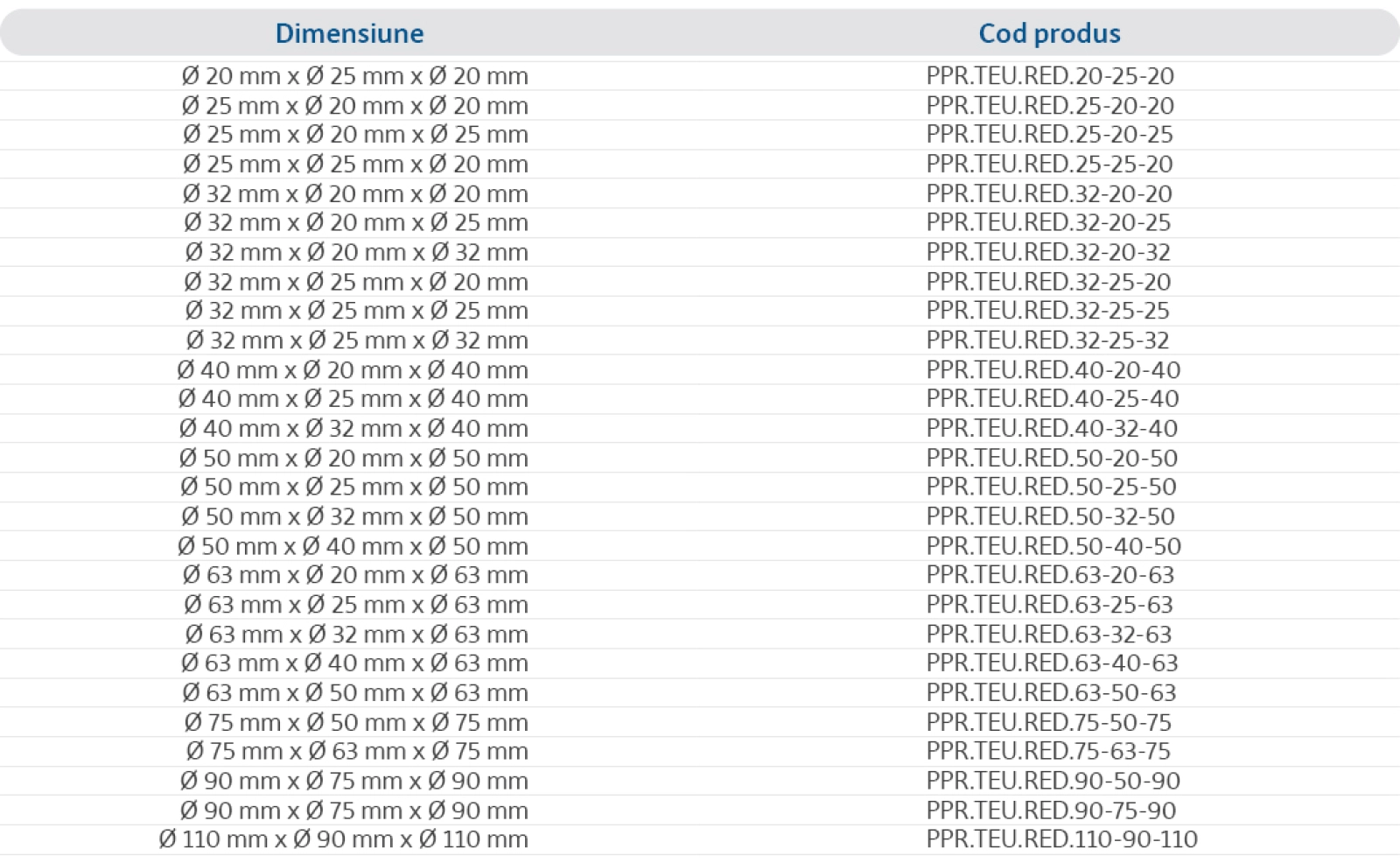Screen dimensions: 1400x863
Task: Select product code PPR.TEU.RED.110-90-110
Action: pos(1061,839)
